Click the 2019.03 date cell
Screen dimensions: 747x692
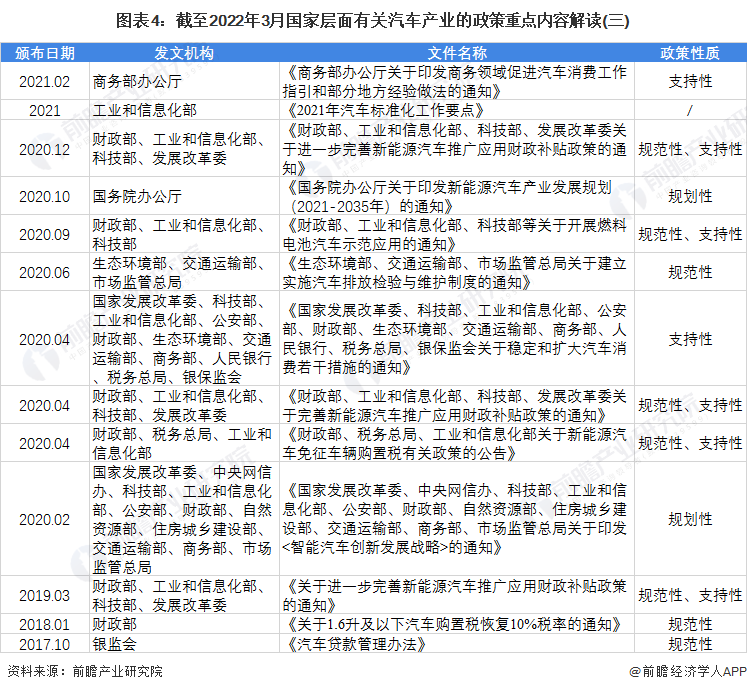(44, 595)
